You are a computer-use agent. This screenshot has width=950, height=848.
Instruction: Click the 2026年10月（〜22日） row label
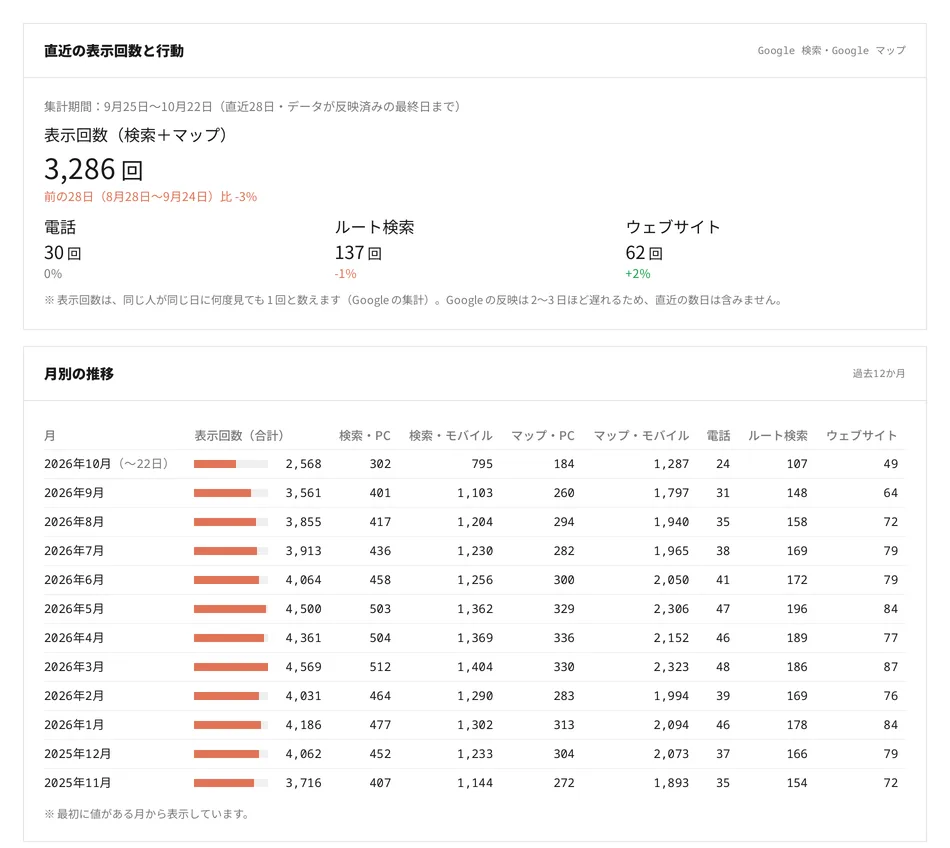coord(106,464)
